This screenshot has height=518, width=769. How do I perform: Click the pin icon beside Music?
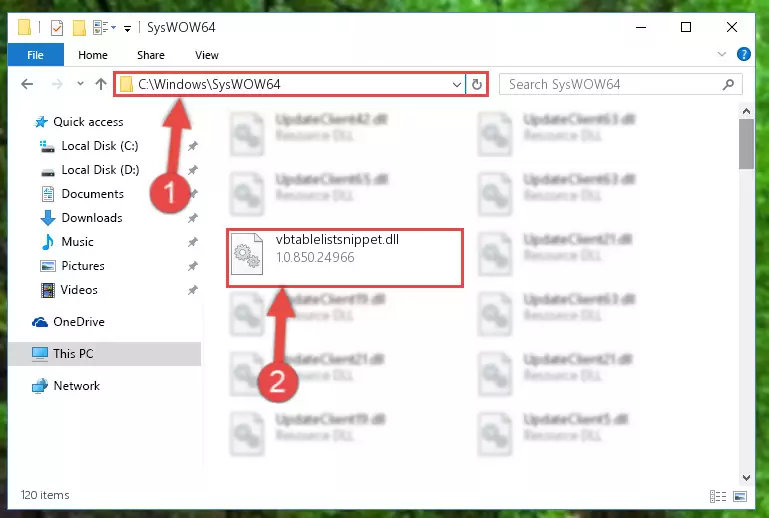click(193, 242)
